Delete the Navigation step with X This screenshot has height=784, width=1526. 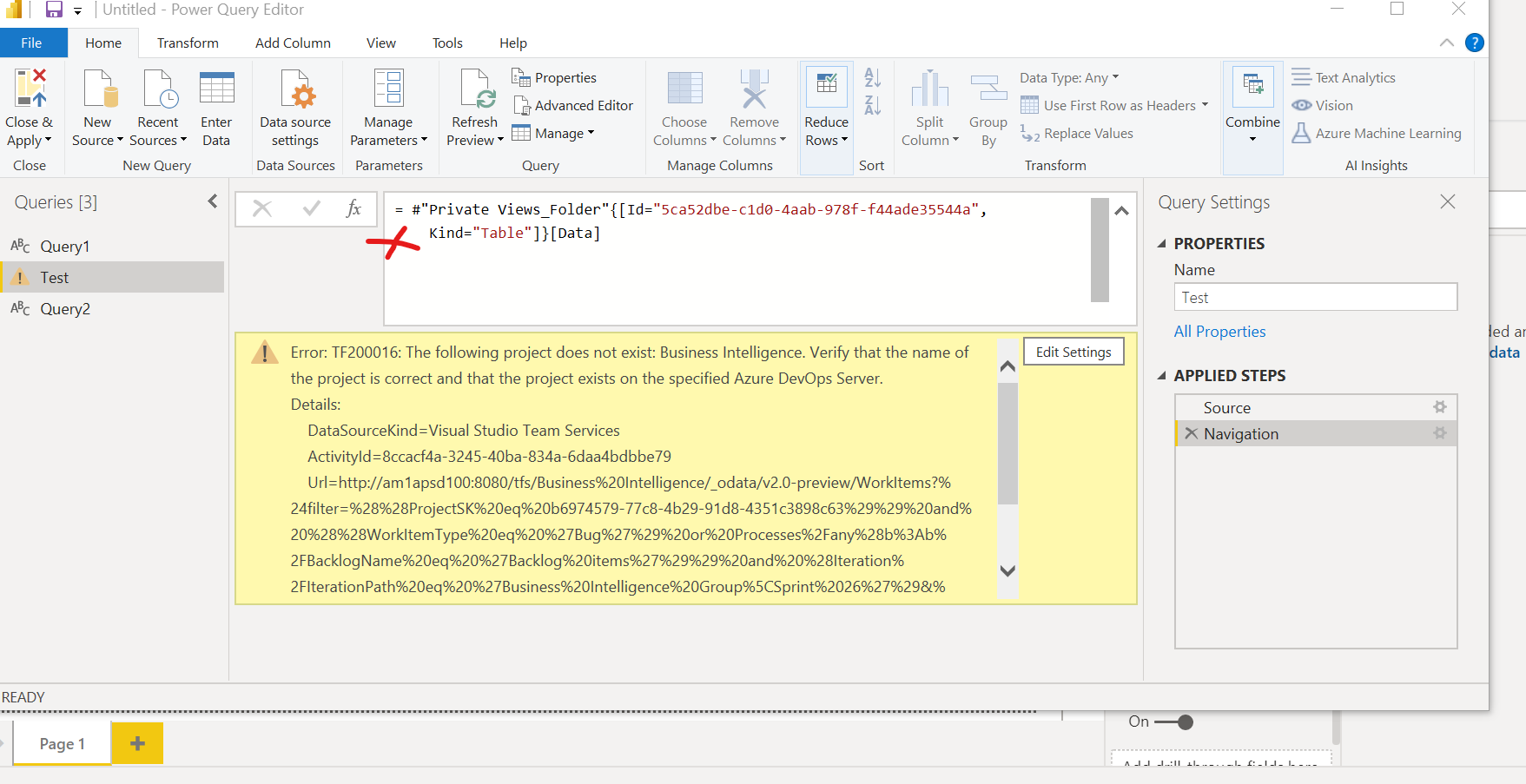(x=1191, y=434)
